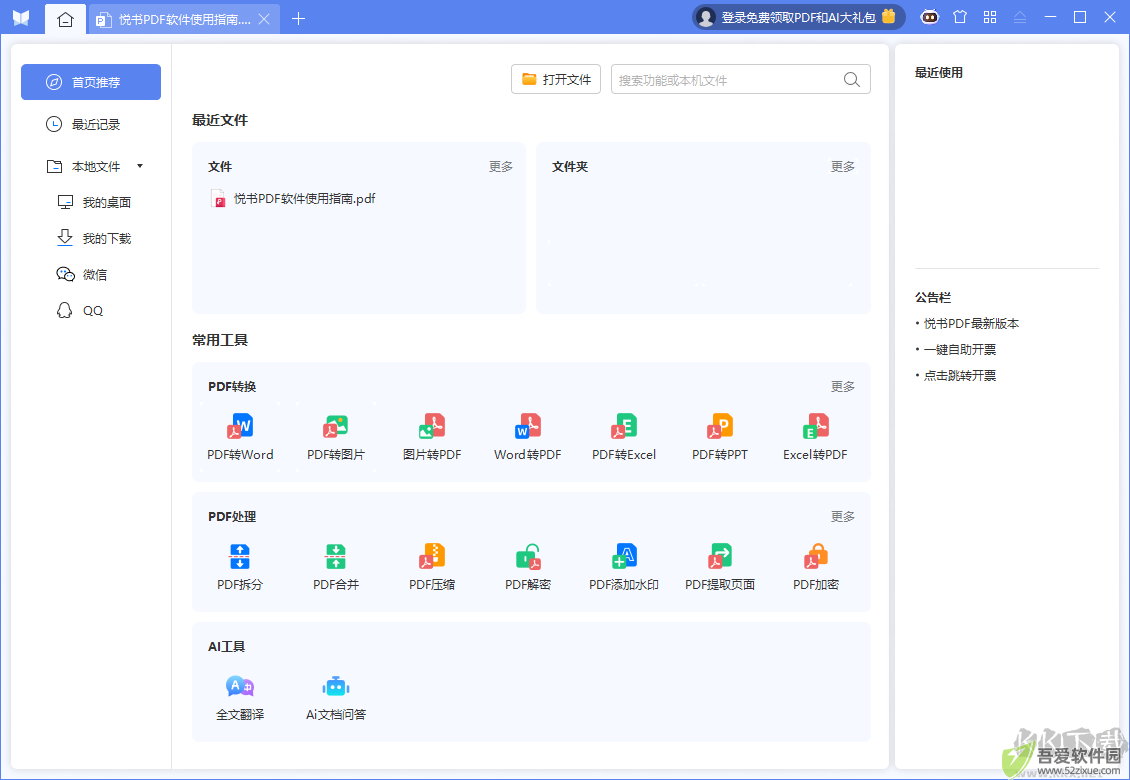Image resolution: width=1130 pixels, height=780 pixels.
Task: Click 更多 in the 文件夹 panel
Action: 842,167
